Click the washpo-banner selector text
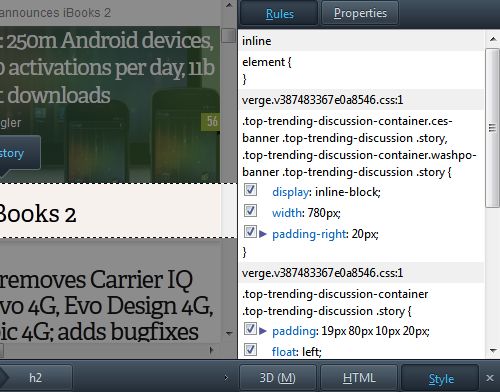The height and width of the screenshot is (392, 500). point(359,164)
